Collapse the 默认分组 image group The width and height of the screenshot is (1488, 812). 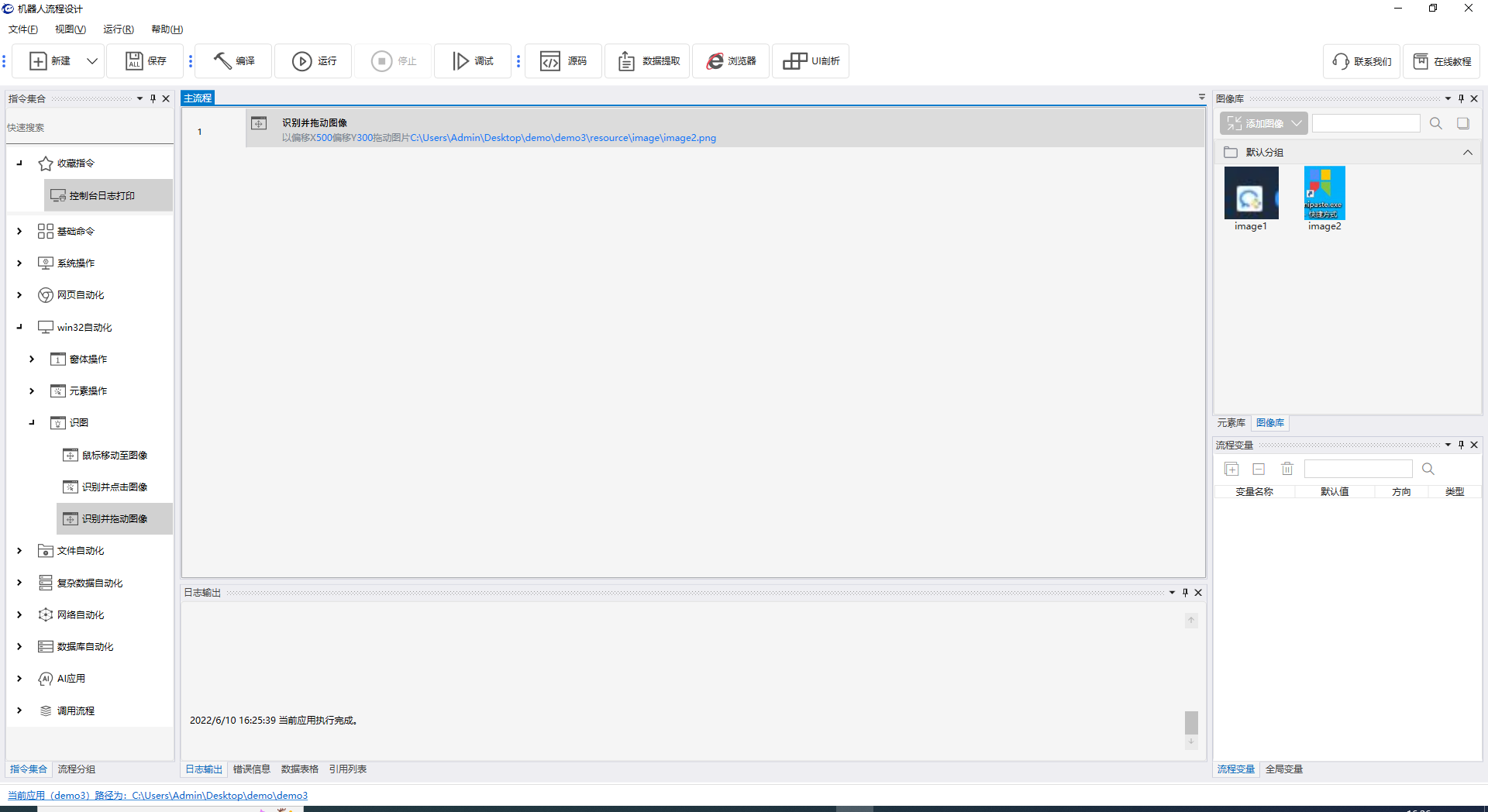point(1467,153)
